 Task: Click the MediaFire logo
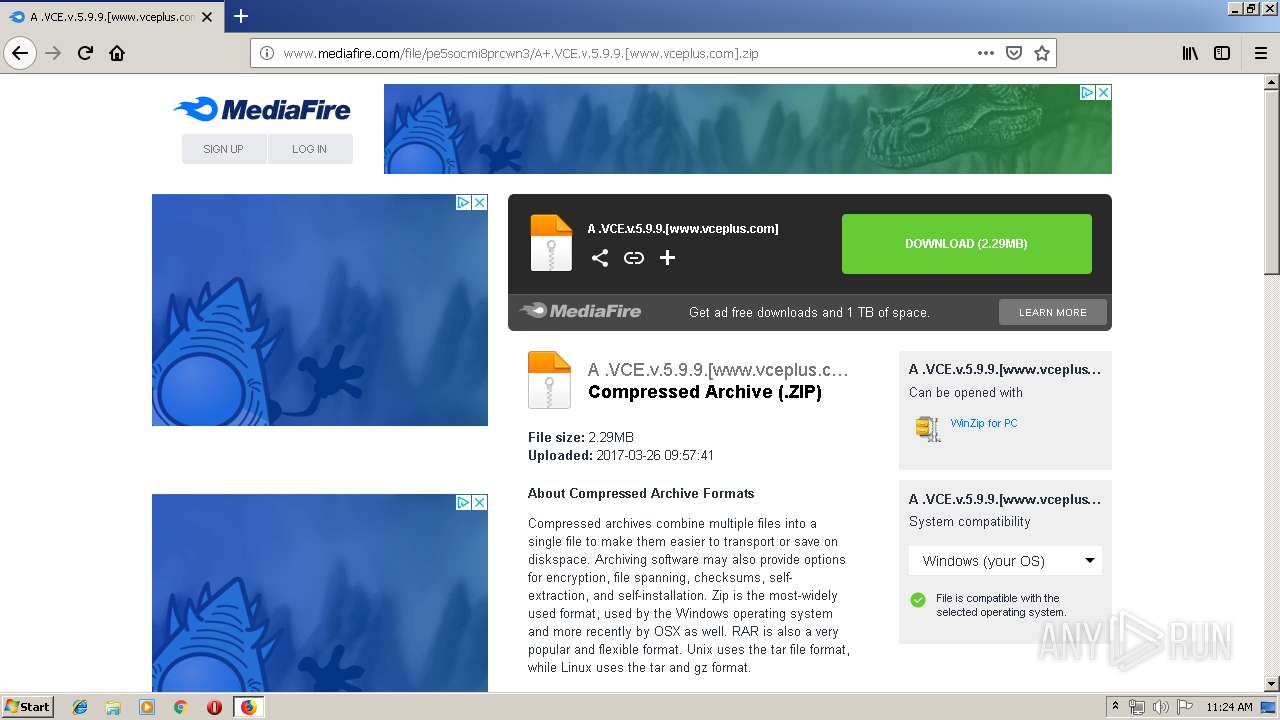pos(262,109)
